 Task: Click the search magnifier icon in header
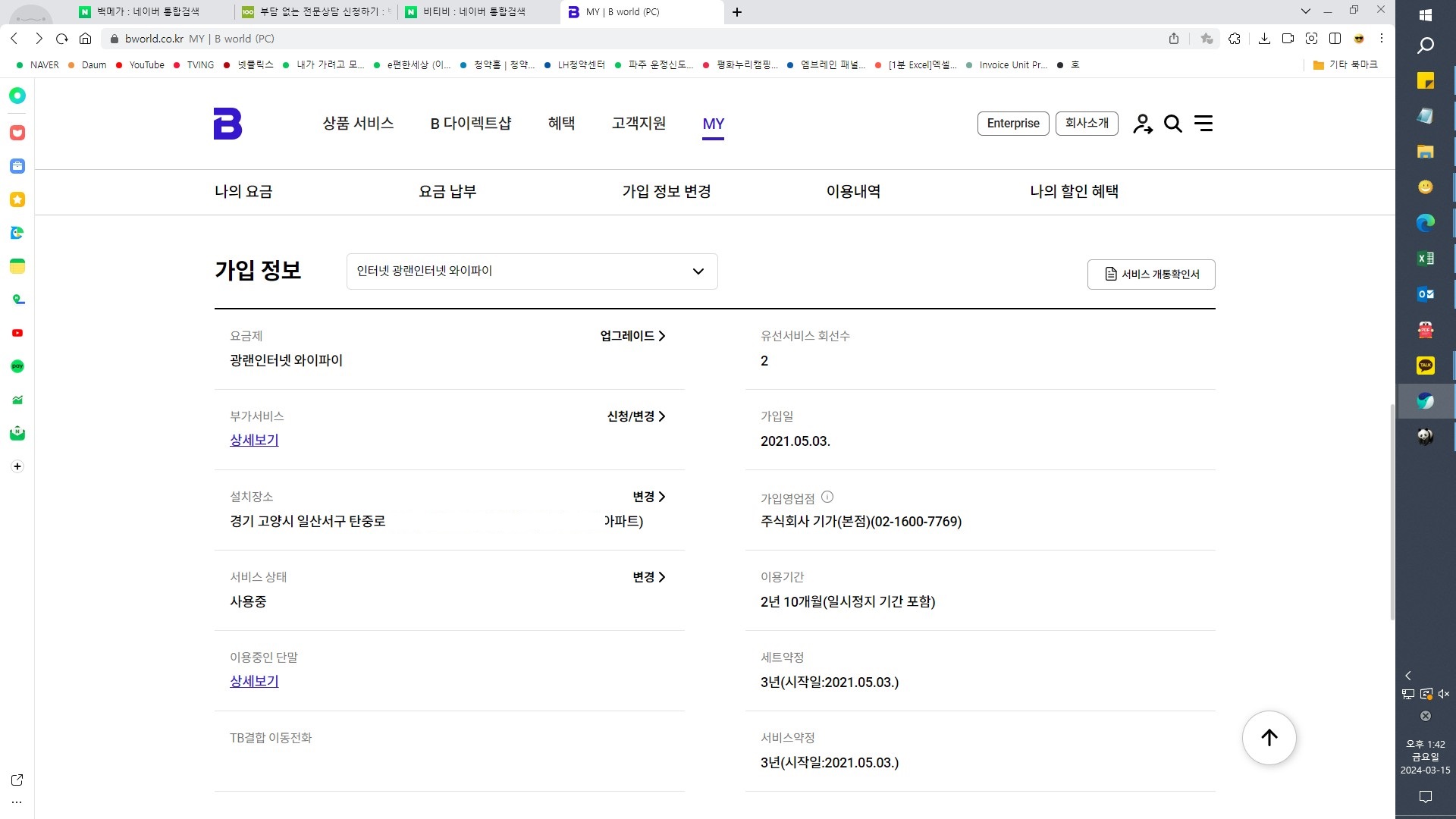1172,124
